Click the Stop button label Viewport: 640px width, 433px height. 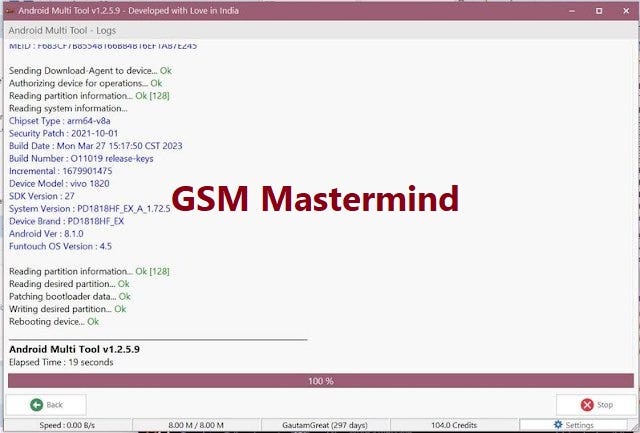pyautogui.click(x=605, y=404)
